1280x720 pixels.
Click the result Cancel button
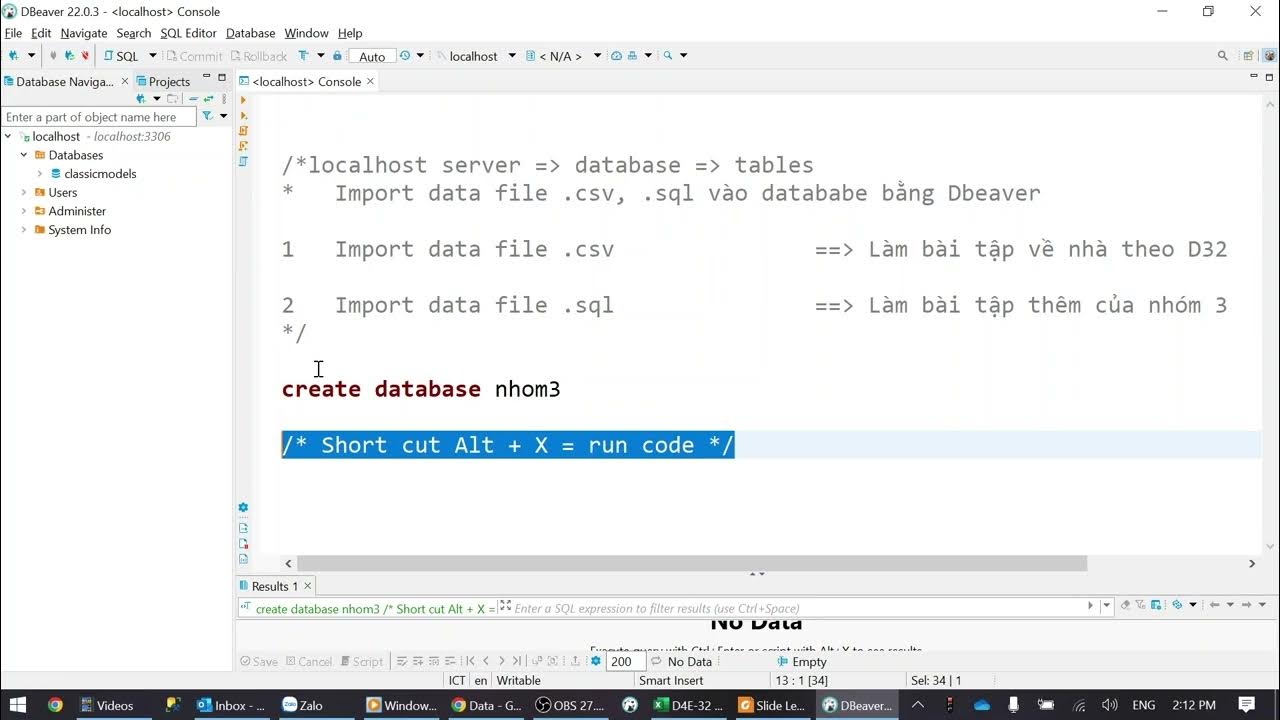[309, 662]
